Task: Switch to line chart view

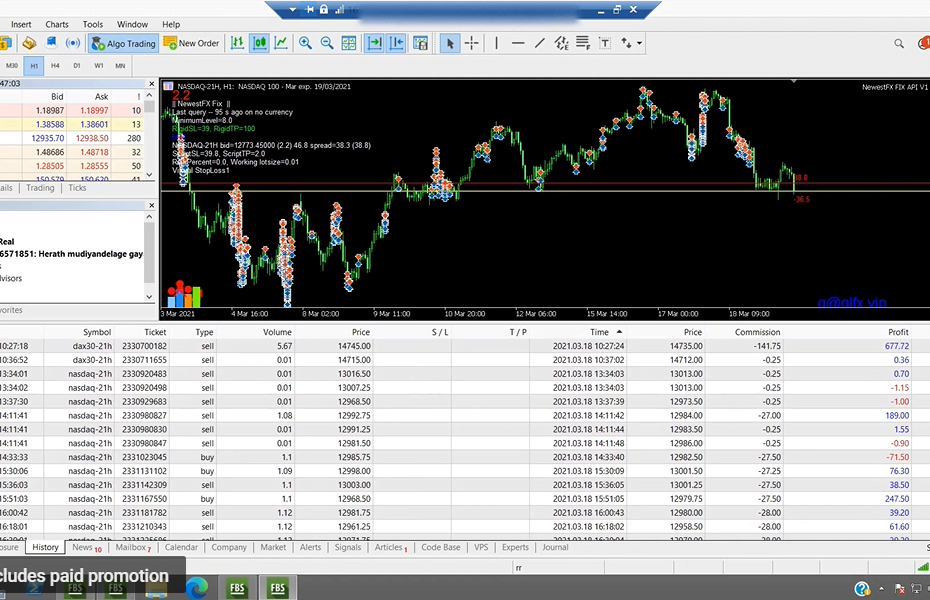Action: 281,43
